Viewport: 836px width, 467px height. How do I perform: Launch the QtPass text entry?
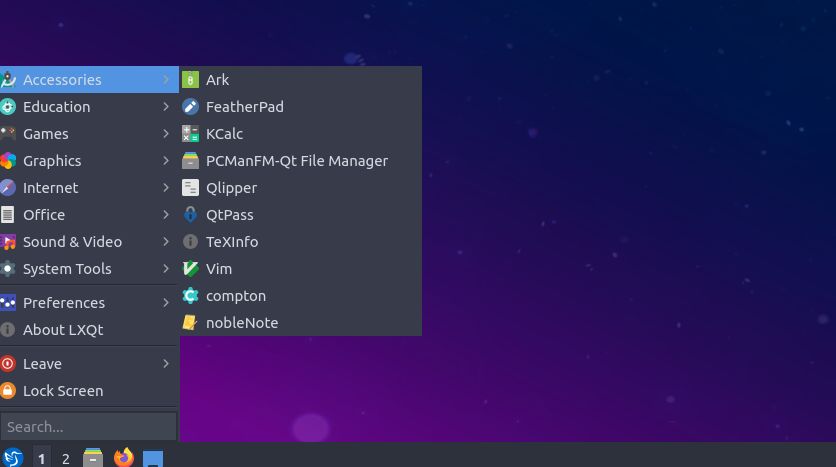click(x=229, y=215)
